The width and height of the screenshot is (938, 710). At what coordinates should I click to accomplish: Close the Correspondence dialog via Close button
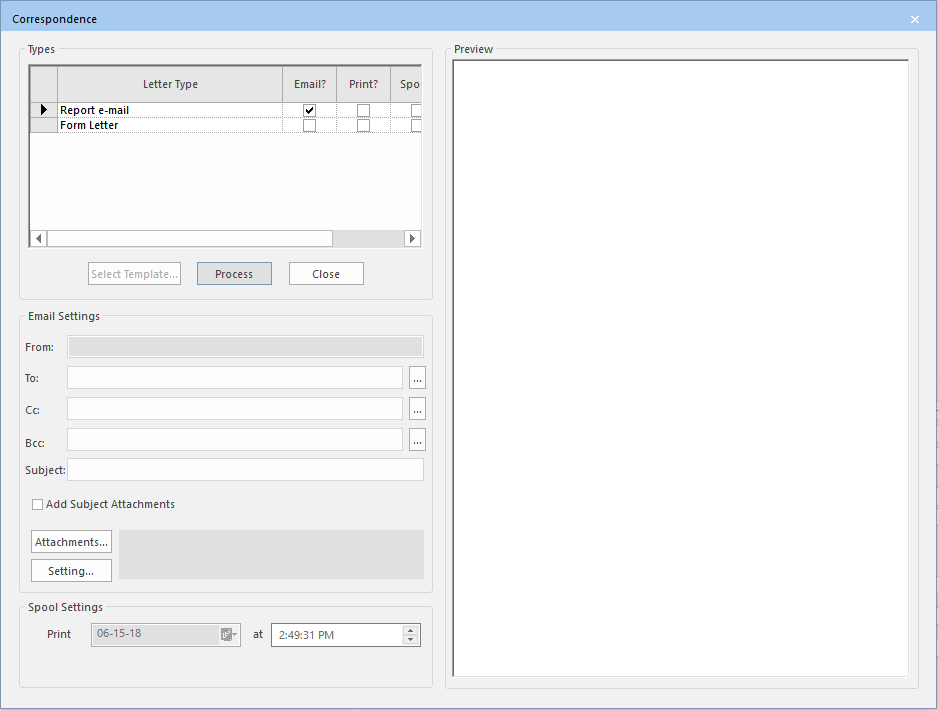[326, 273]
